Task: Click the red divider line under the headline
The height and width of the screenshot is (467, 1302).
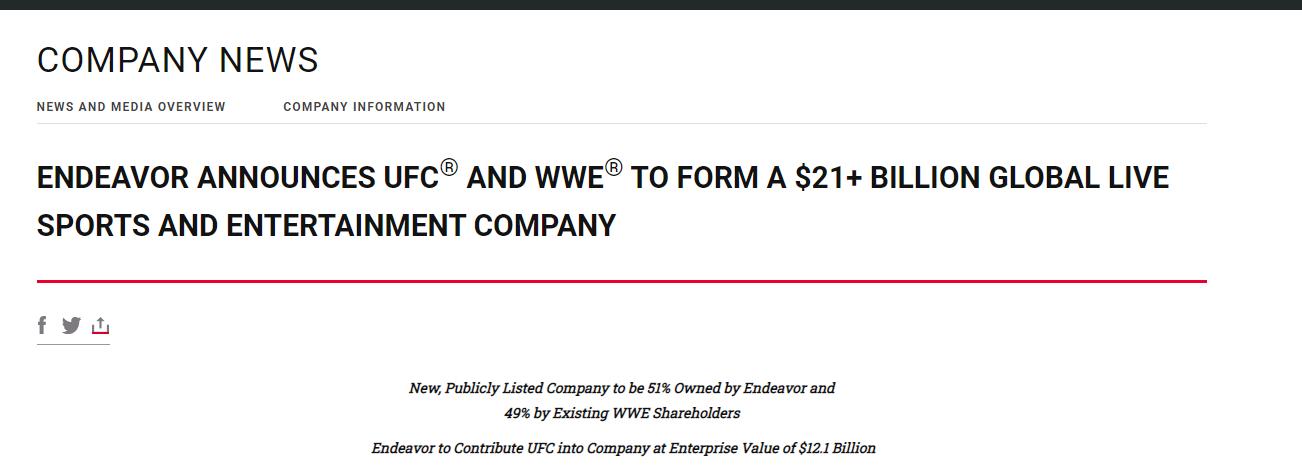Action: click(x=621, y=282)
